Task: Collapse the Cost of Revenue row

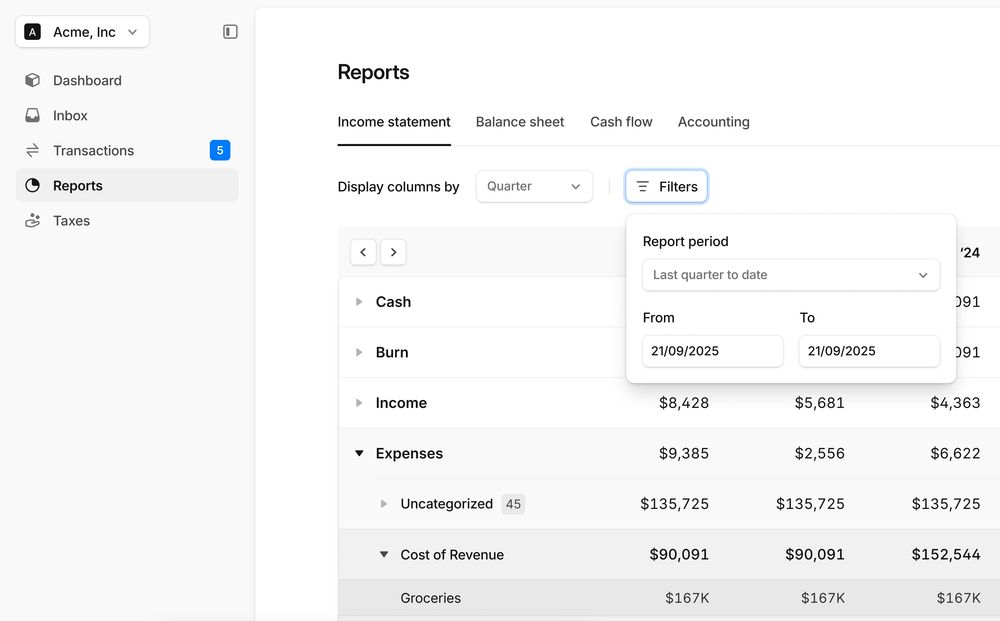Action: [384, 555]
